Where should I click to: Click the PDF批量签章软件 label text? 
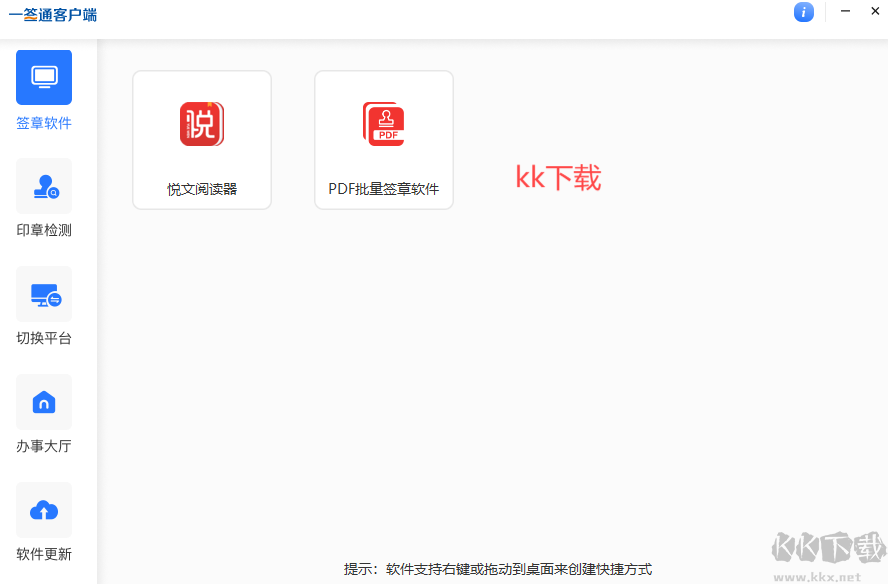(384, 187)
